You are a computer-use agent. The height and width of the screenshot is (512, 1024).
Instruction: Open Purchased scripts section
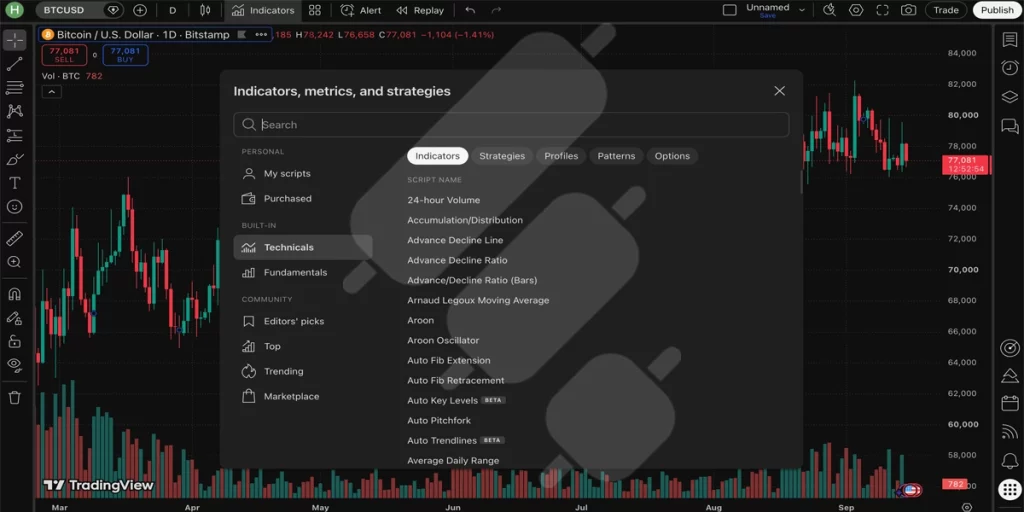click(x=303, y=199)
